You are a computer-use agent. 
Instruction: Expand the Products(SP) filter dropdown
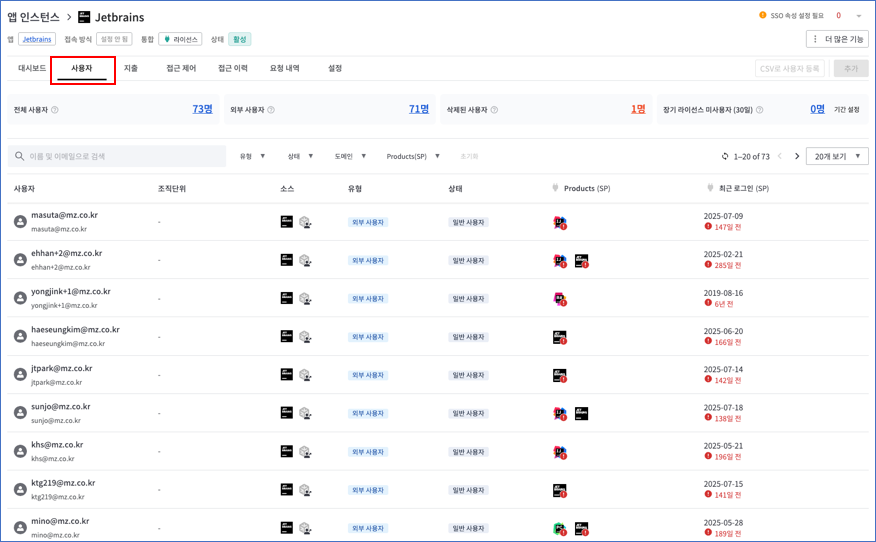[413, 157]
